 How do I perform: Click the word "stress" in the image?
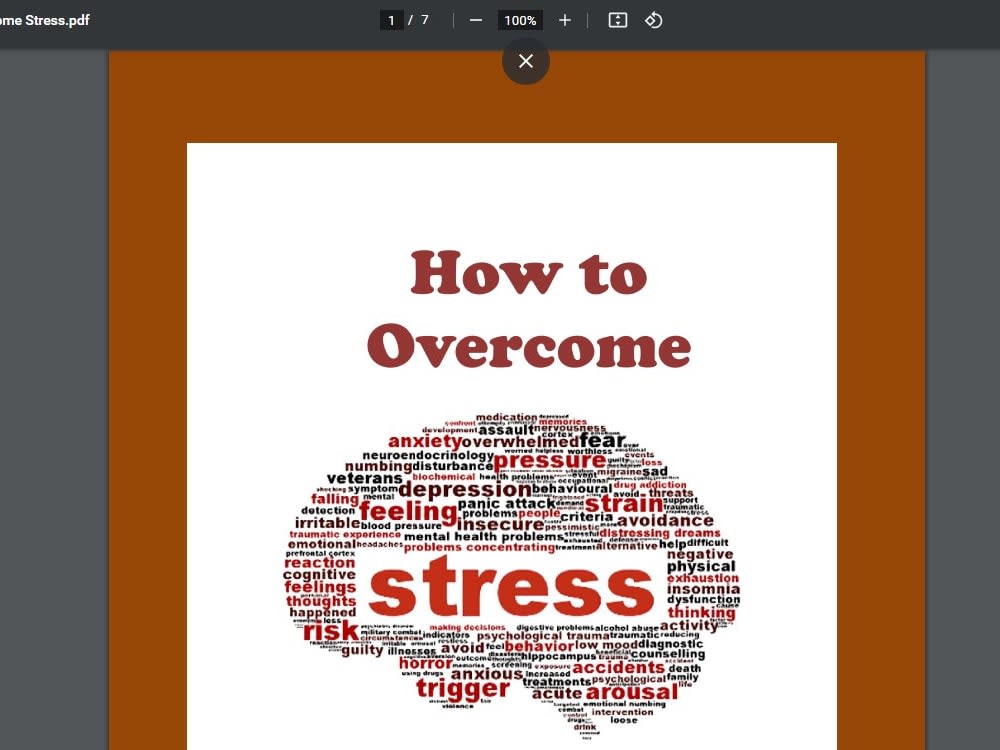tap(510, 588)
